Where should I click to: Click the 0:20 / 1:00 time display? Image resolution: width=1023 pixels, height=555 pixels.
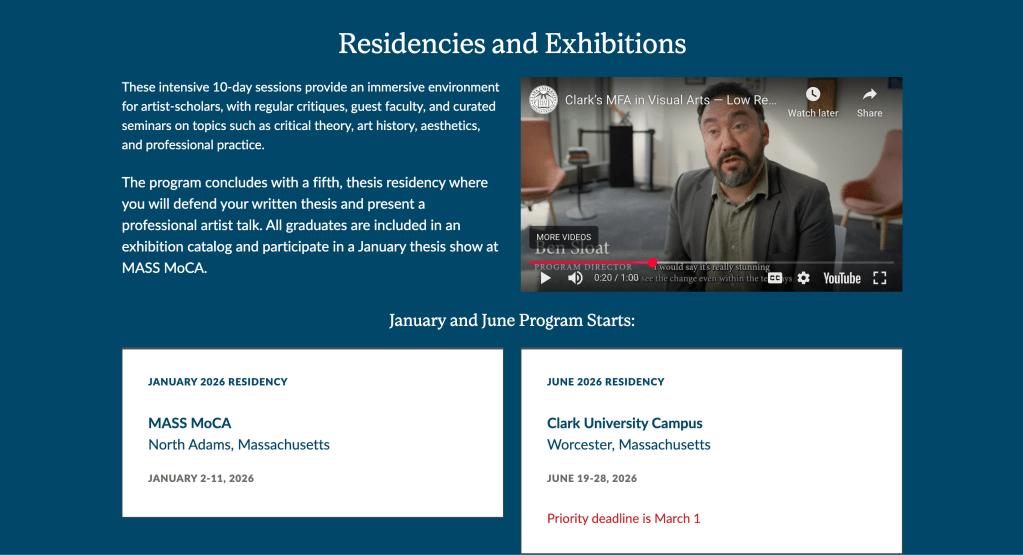pos(615,278)
